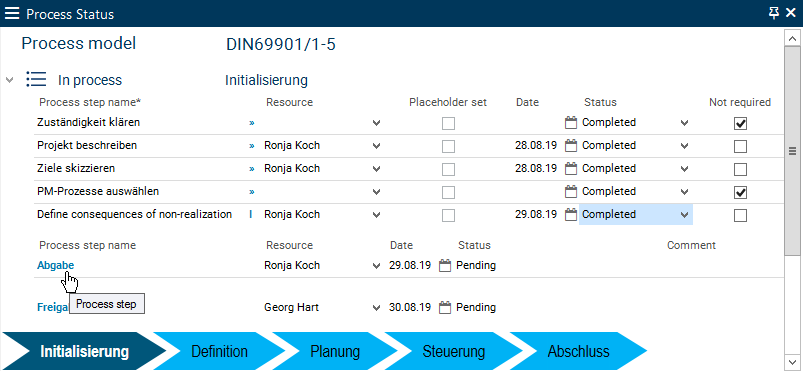Toggle Placeholder set for Projekt beschreiben
Image resolution: width=803 pixels, height=371 pixels.
click(x=449, y=147)
